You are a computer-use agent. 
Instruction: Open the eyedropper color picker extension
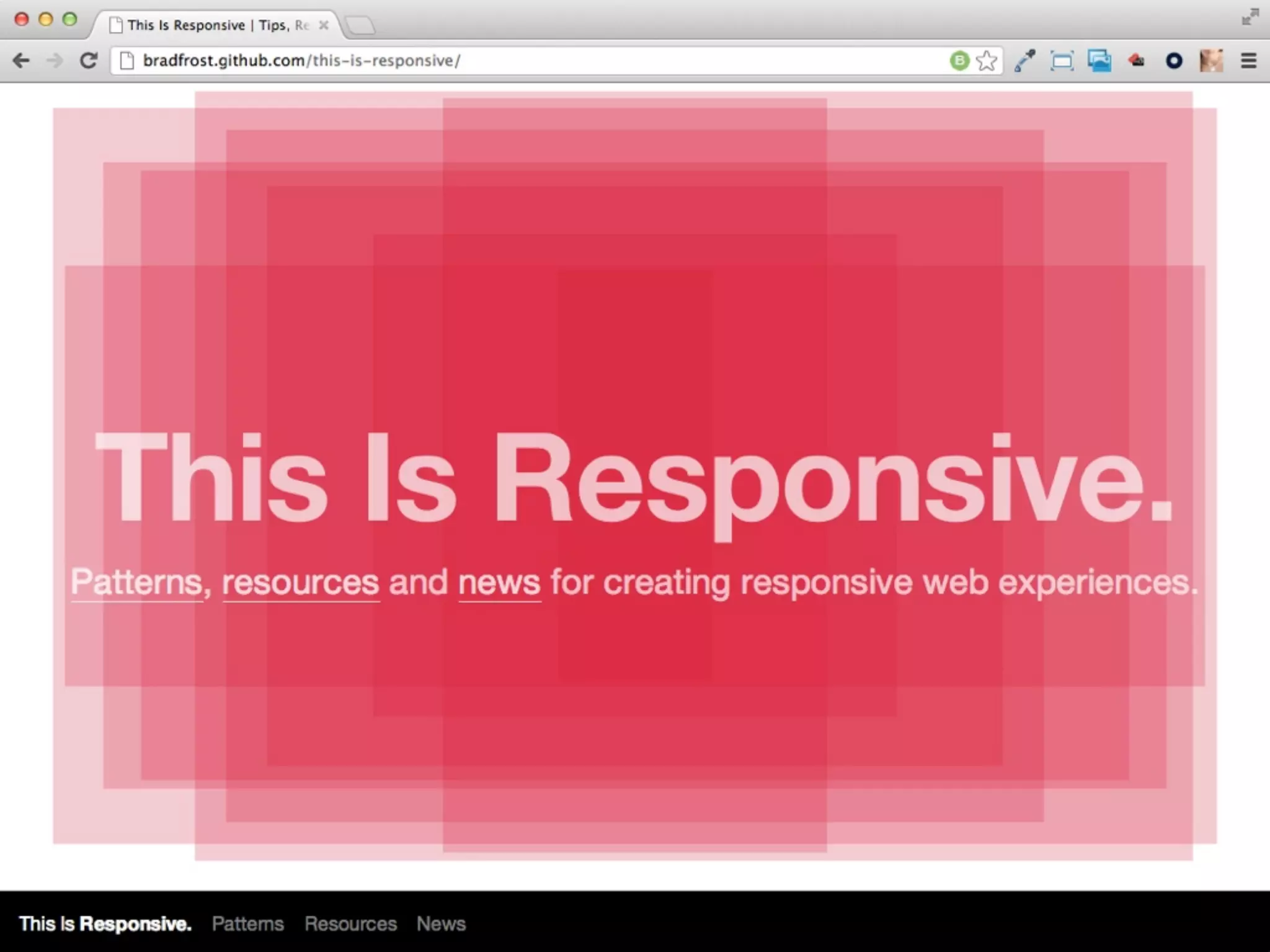click(x=1024, y=61)
